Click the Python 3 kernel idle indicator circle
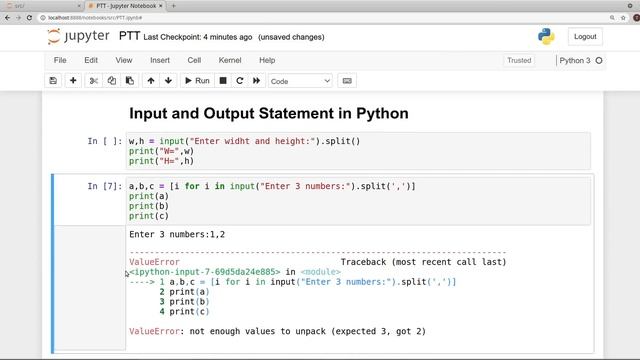 599,60
